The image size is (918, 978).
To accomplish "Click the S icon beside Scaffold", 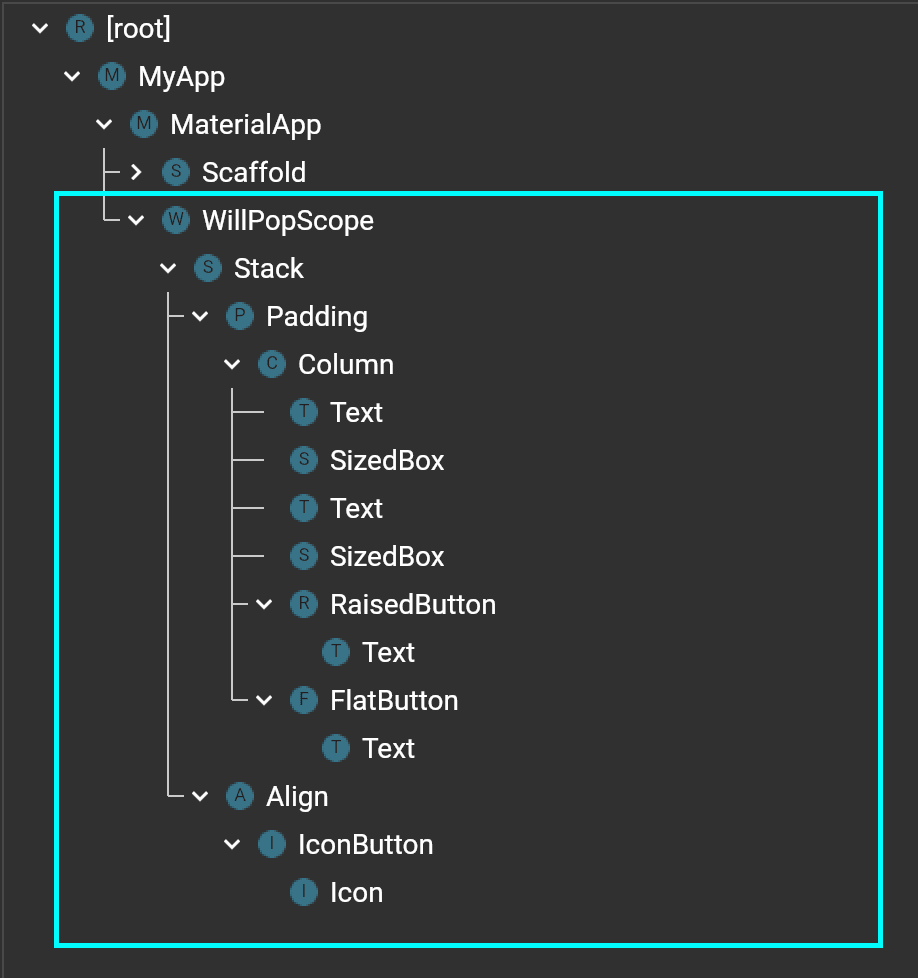I will point(175,172).
